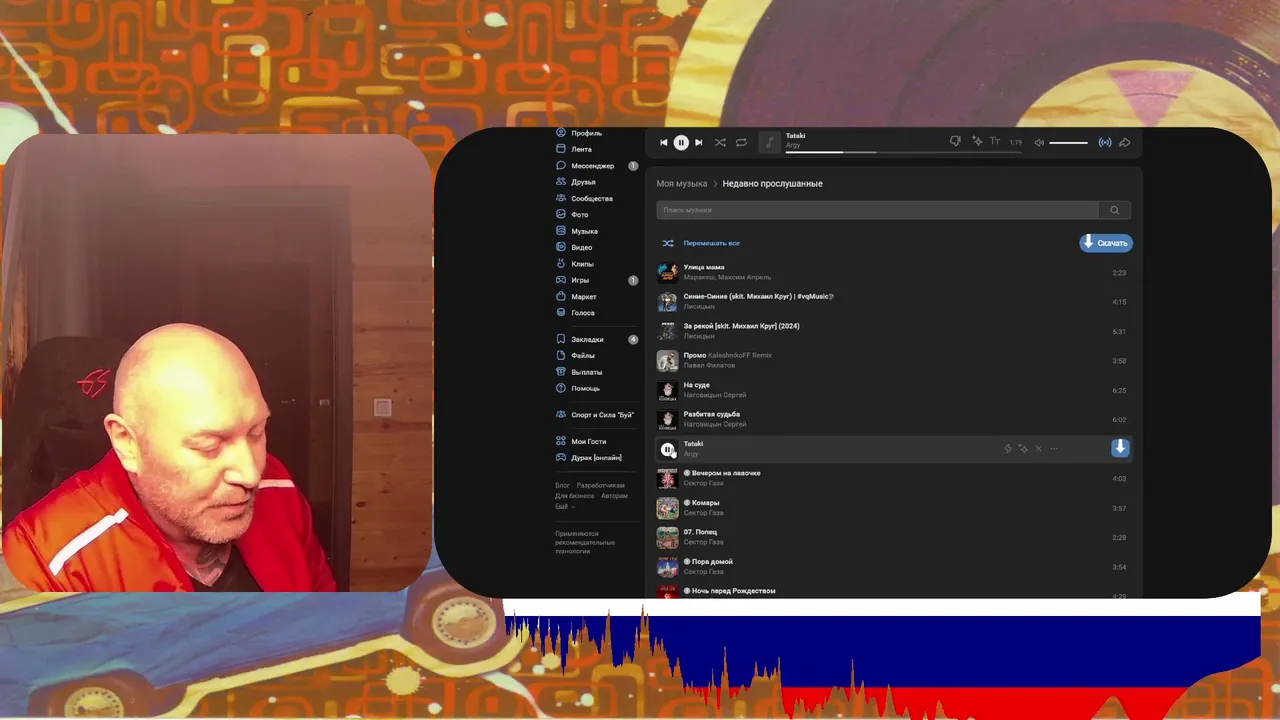Click the lightning icon on Tataki row
This screenshot has width=1280, height=720.
[1008, 449]
